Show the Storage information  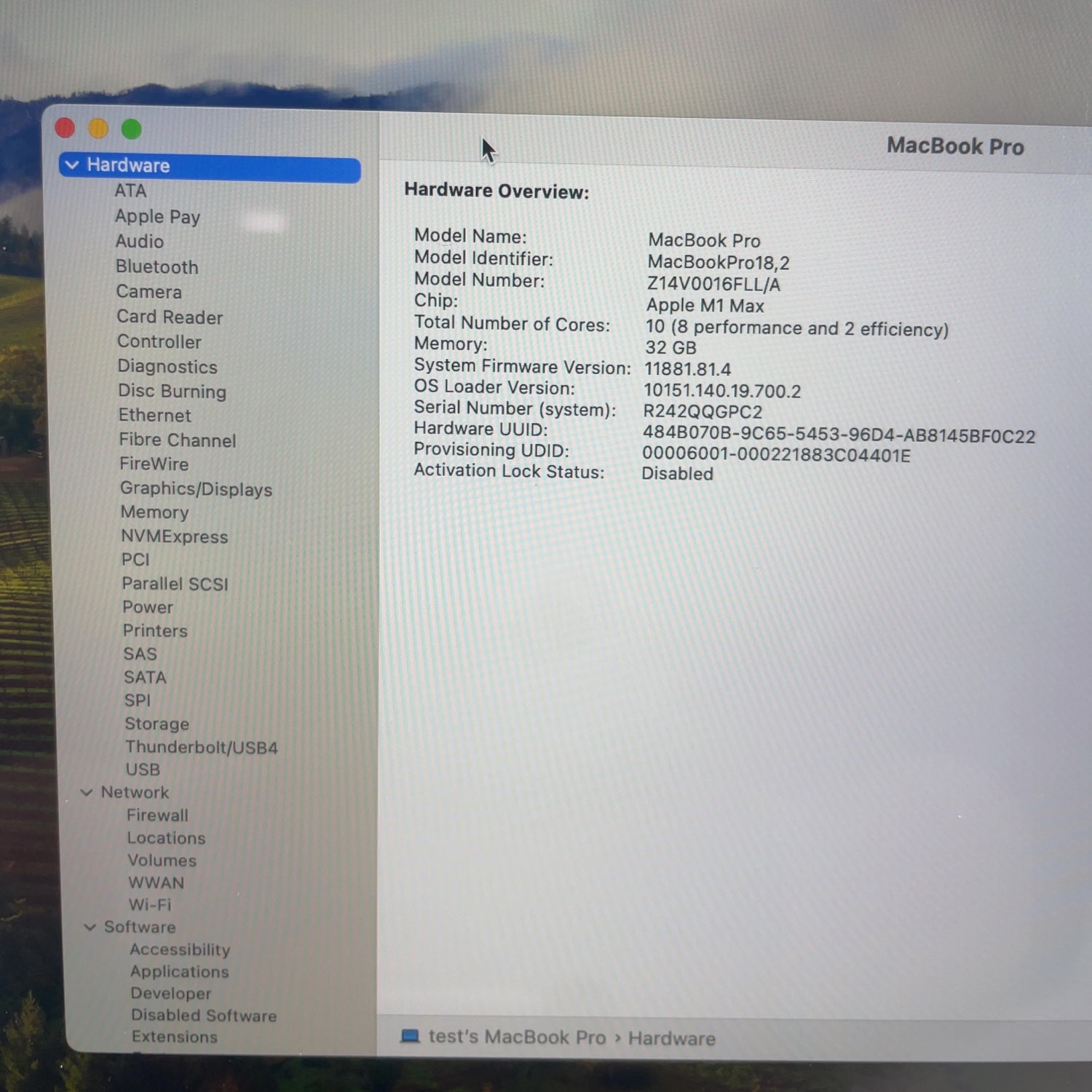[x=157, y=724]
